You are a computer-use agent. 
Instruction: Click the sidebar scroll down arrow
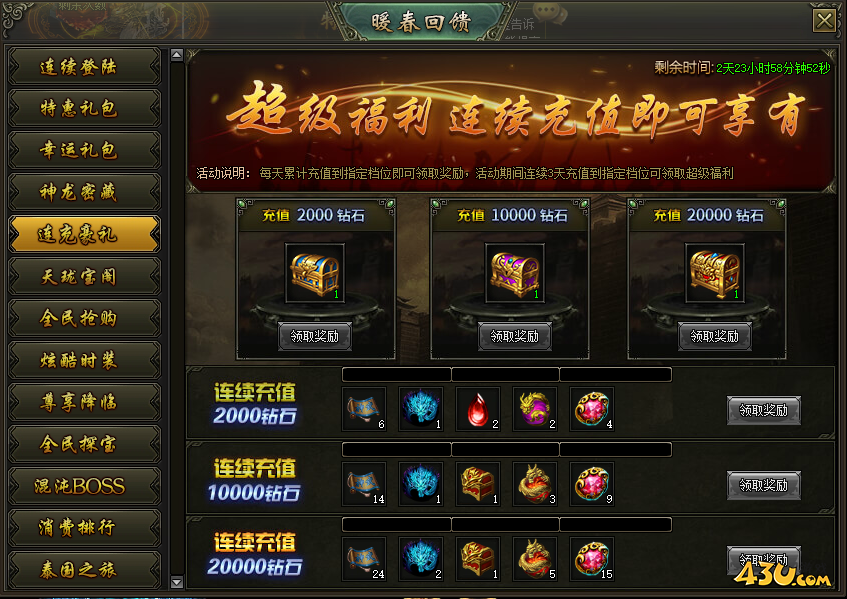[177, 582]
